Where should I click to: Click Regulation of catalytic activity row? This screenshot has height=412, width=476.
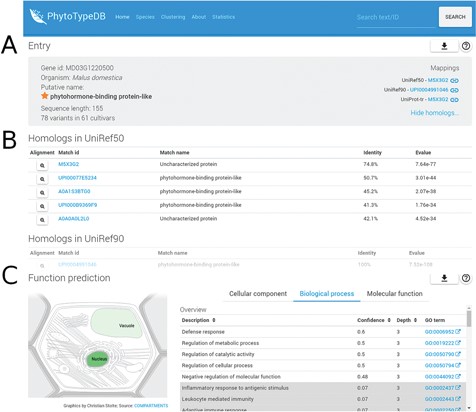pyautogui.click(x=322, y=354)
